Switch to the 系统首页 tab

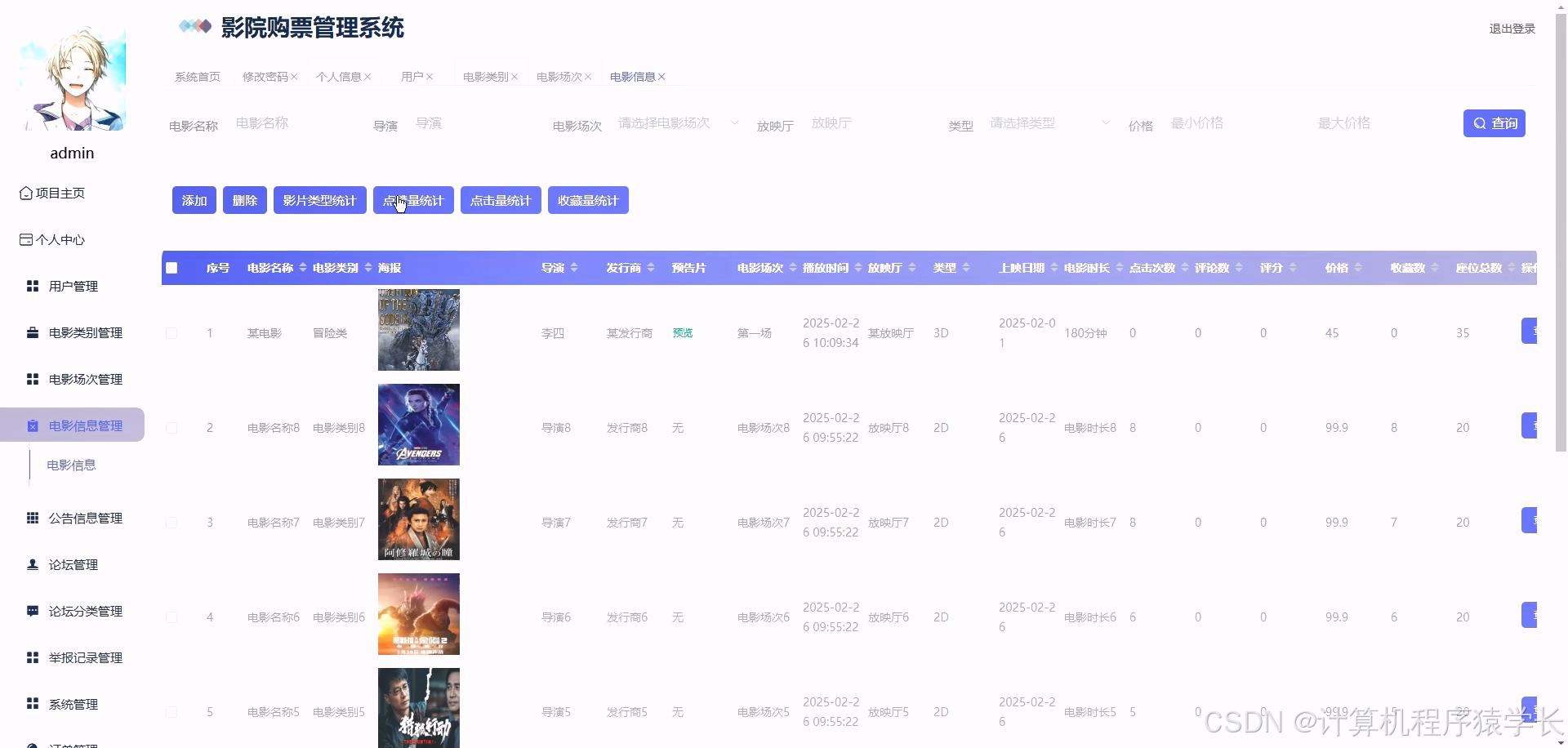196,76
